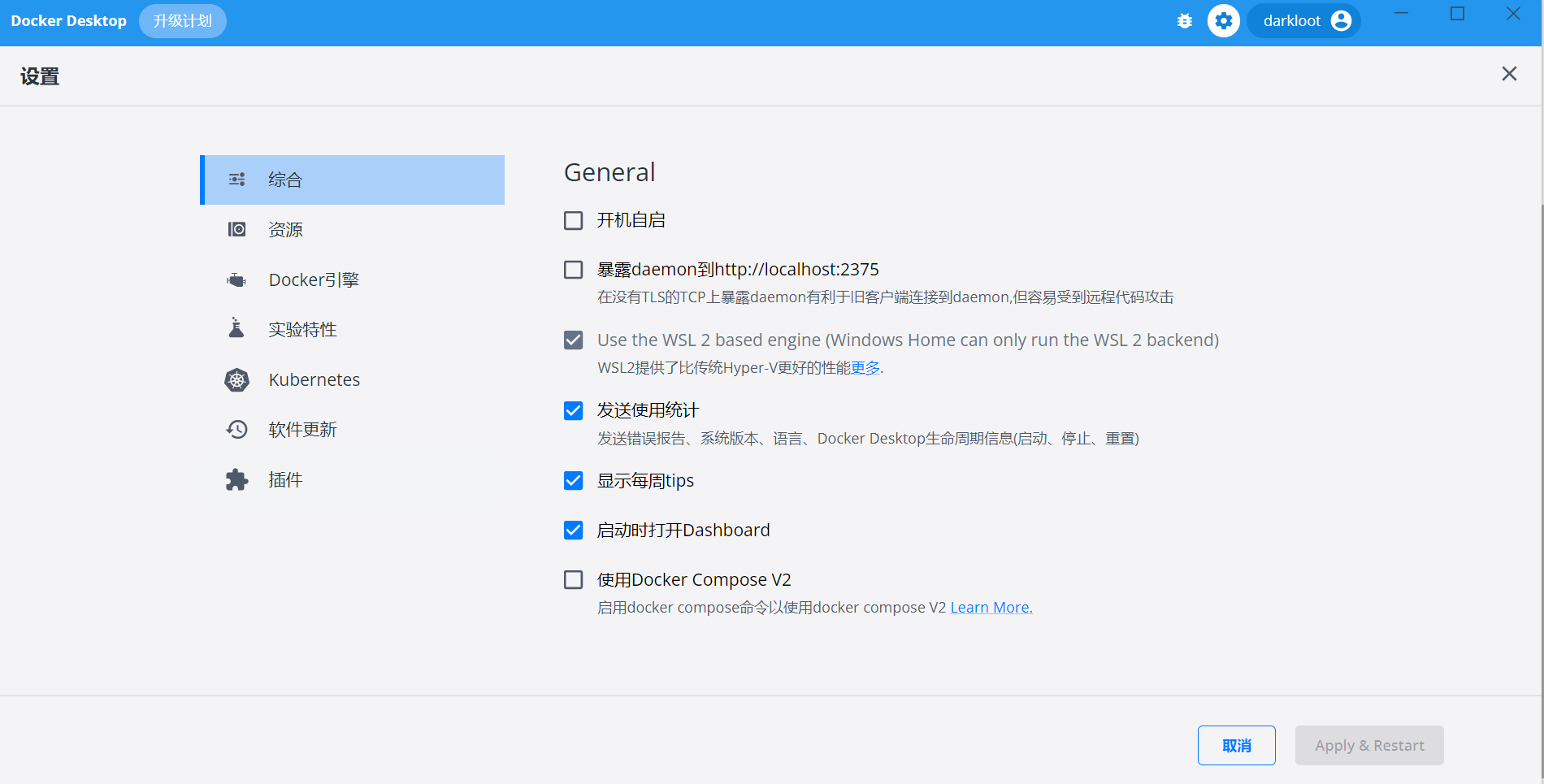Click the bug troubleshoot icon
The width and height of the screenshot is (1544, 784).
(1185, 21)
